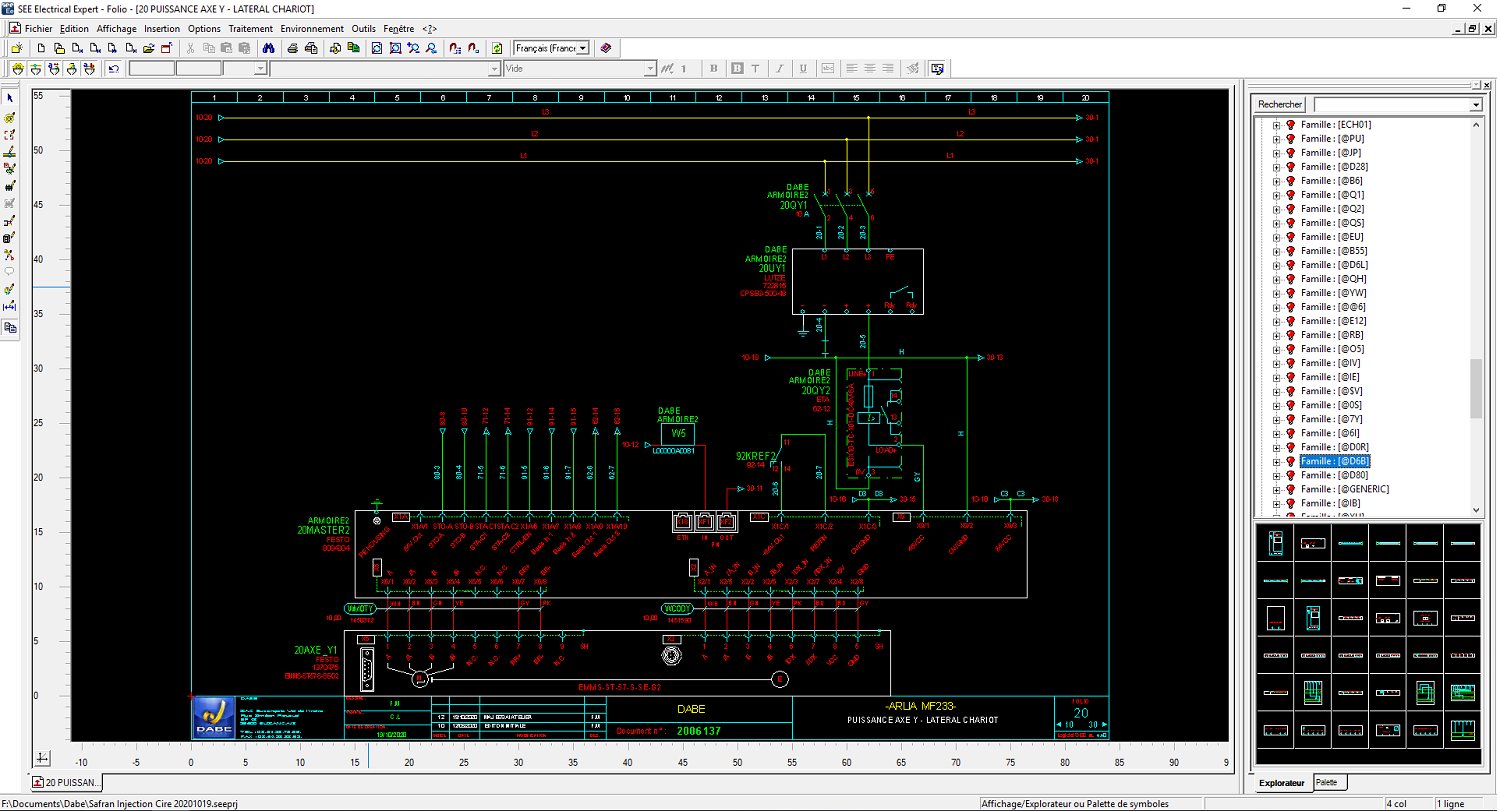Image resolution: width=1500 pixels, height=811 pixels.
Task: Click the new blank folio icon
Action: click(x=41, y=48)
